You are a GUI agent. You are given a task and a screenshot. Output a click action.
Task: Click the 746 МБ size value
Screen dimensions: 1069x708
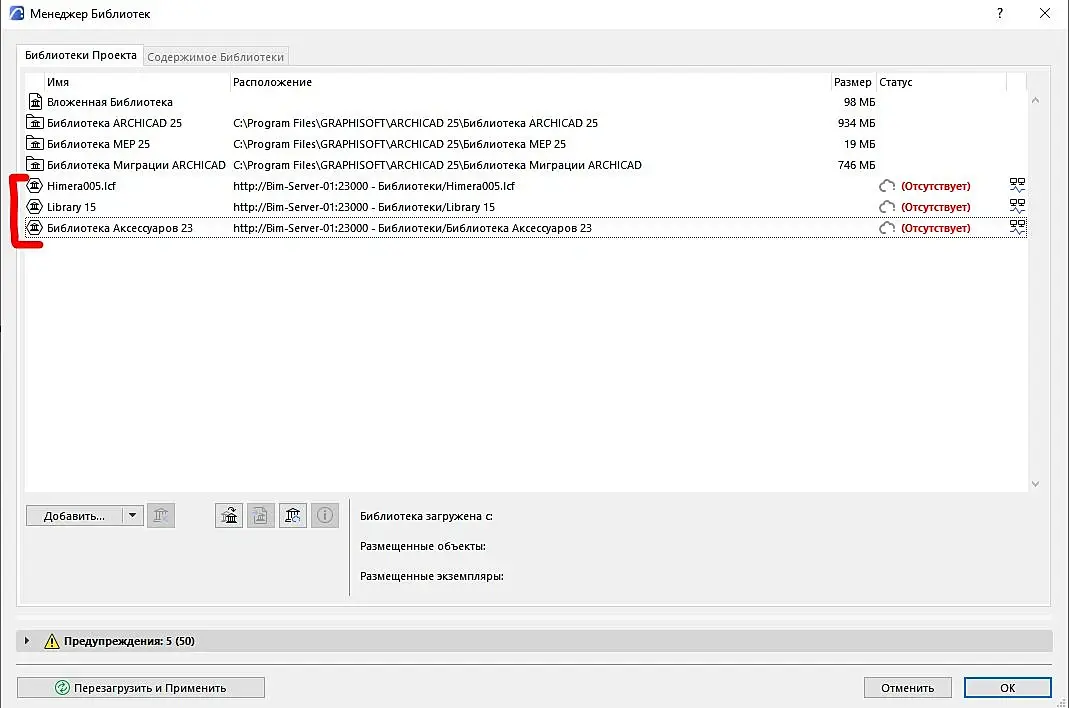(x=856, y=164)
